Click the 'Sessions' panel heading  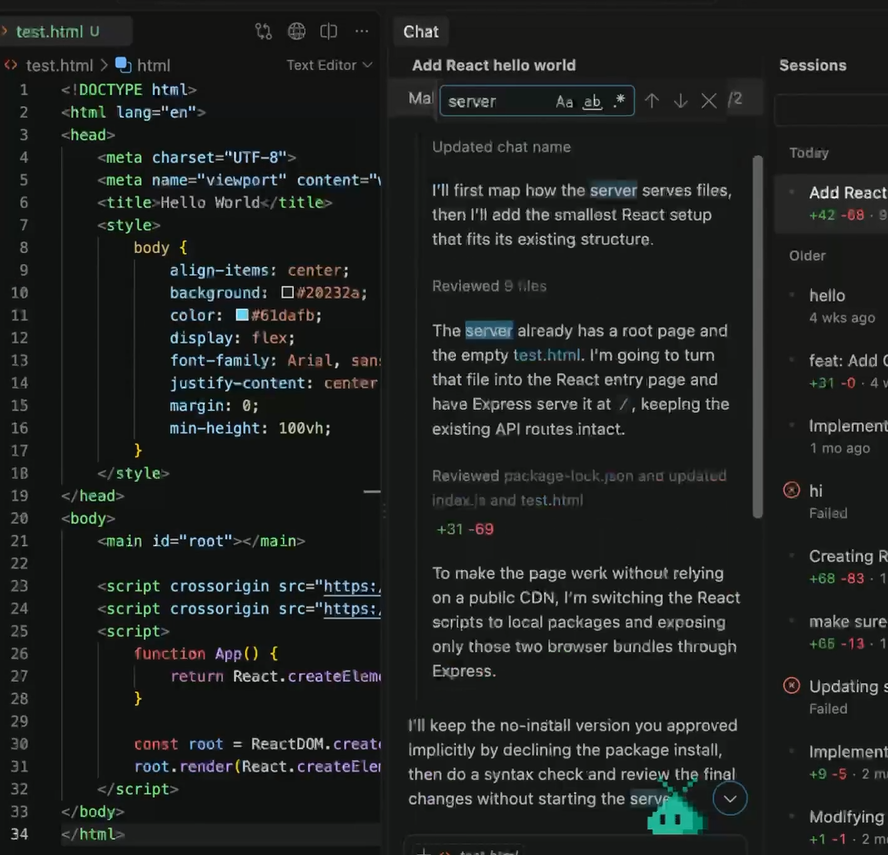coord(813,66)
